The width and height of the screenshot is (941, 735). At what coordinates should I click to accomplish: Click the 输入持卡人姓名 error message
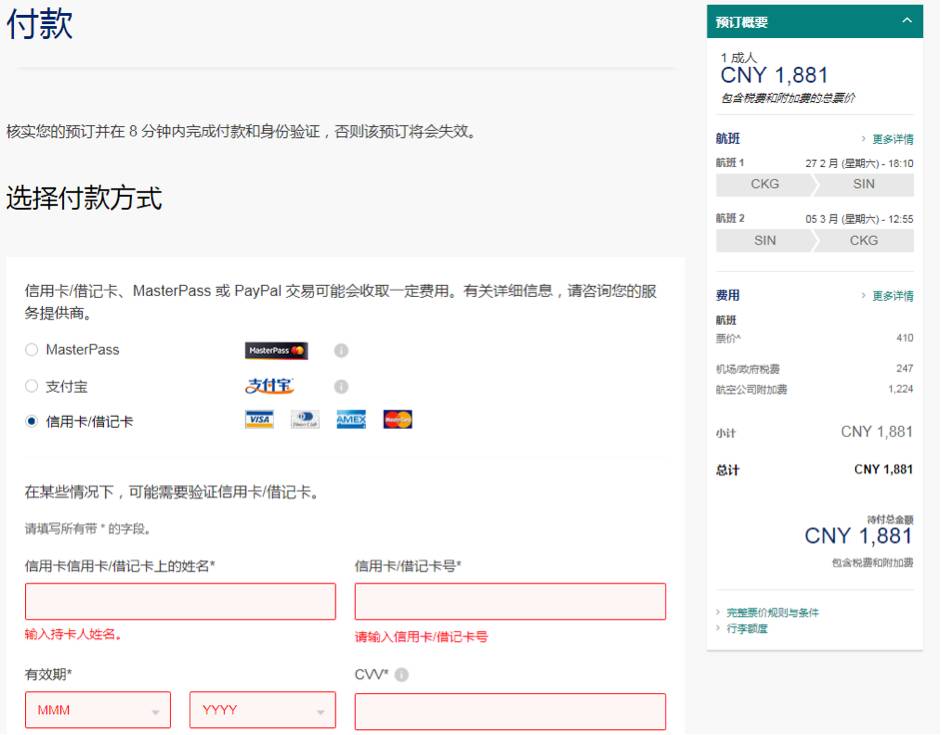[x=73, y=634]
